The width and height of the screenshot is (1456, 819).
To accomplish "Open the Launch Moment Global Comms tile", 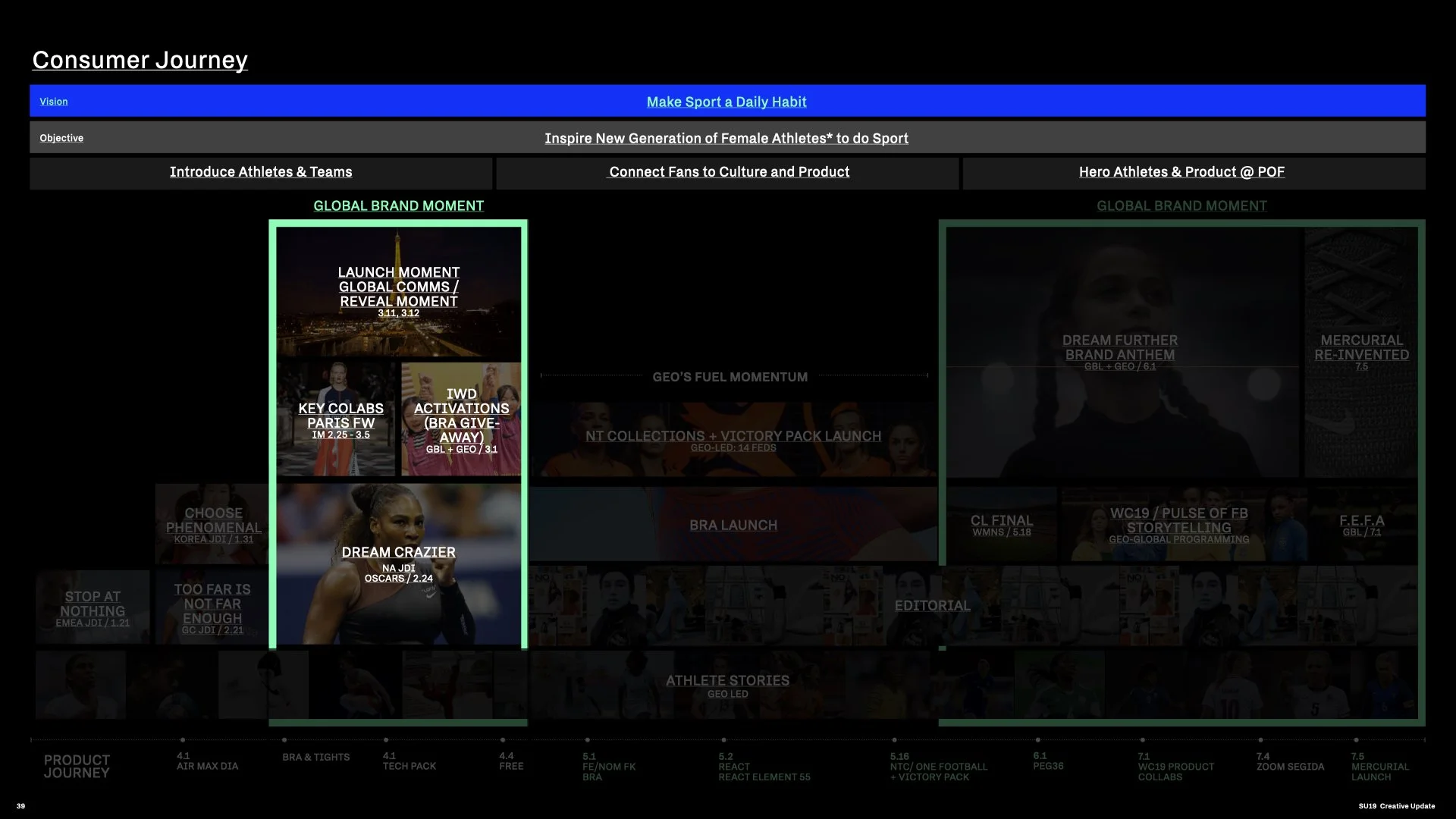I will (x=398, y=290).
